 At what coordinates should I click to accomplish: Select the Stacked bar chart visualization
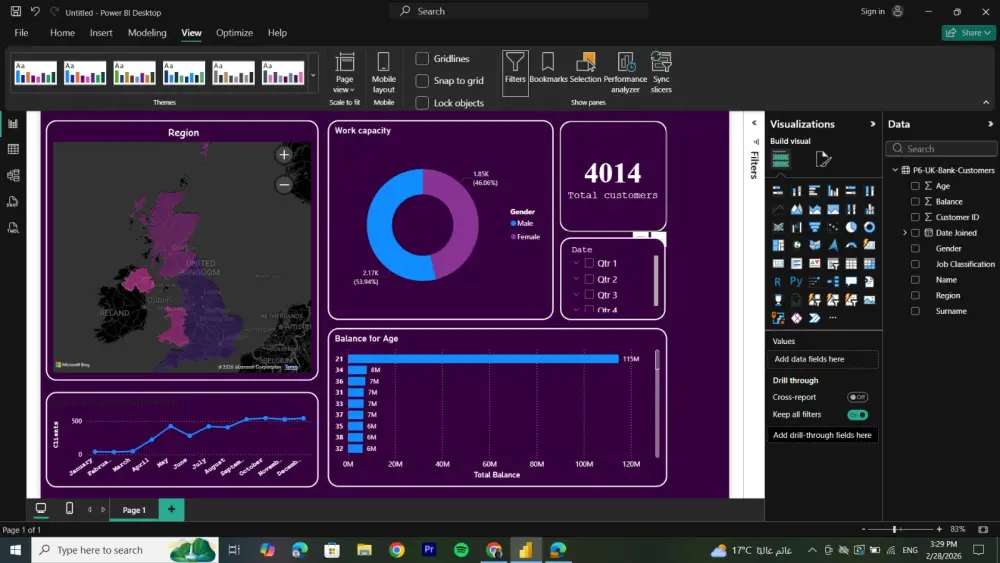(x=777, y=191)
